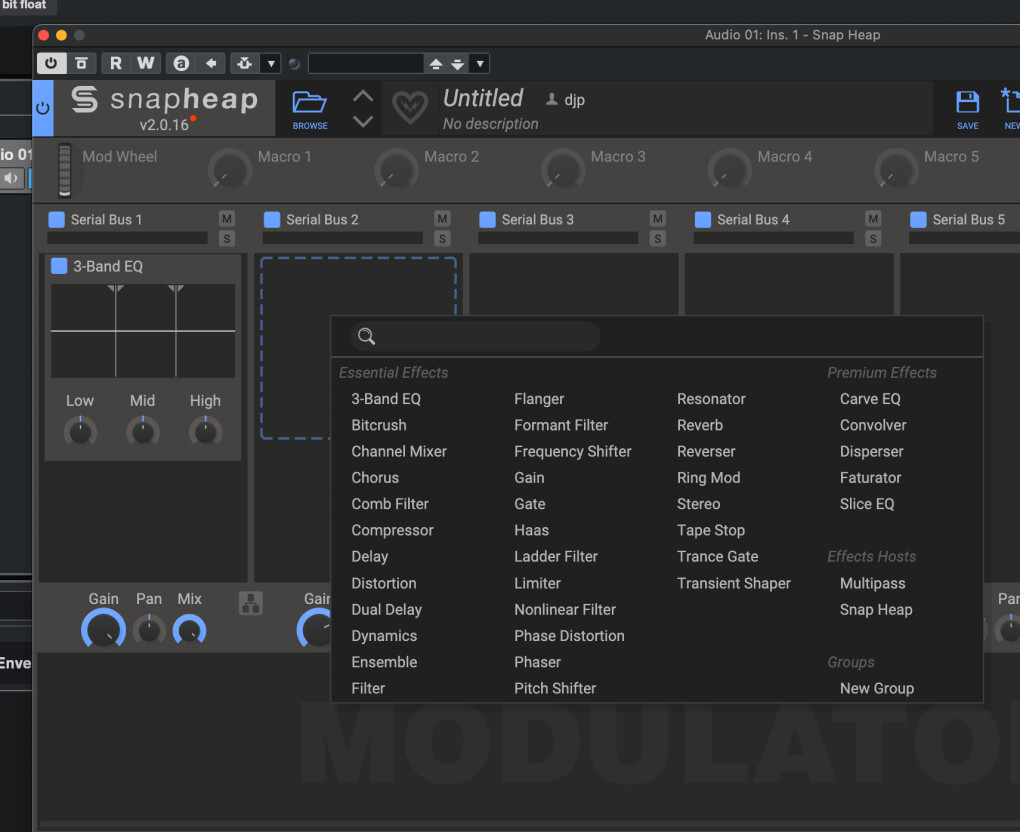
Task: Solo Serial Bus 3 with the S button
Action: (658, 239)
